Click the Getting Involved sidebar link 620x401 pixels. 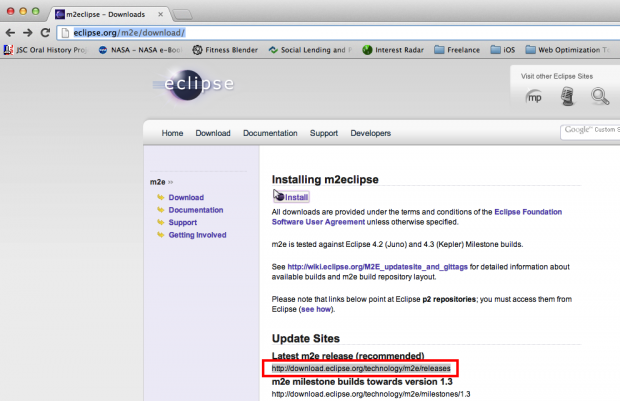pos(200,235)
